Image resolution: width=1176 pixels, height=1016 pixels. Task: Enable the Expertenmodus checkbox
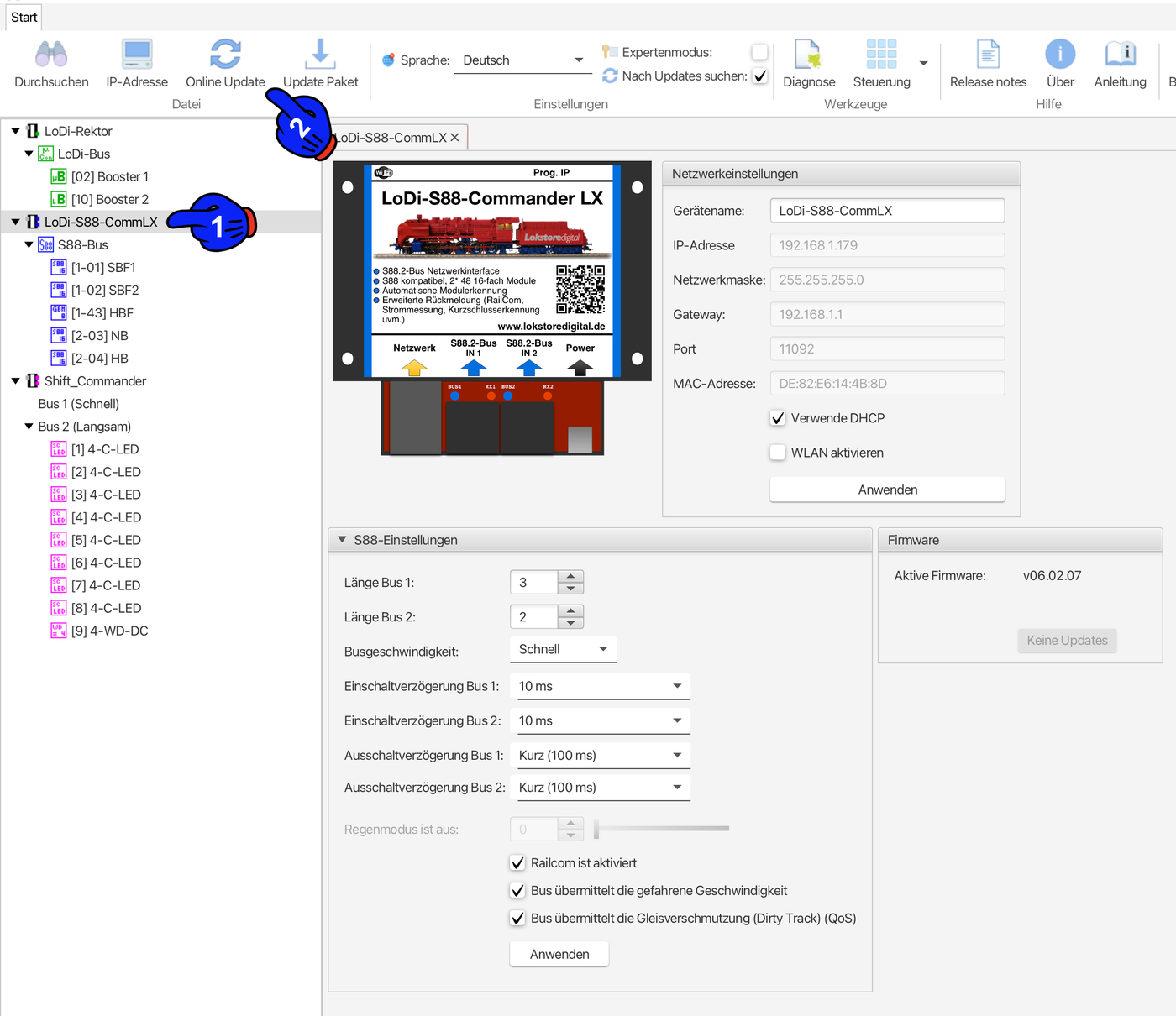coord(759,52)
